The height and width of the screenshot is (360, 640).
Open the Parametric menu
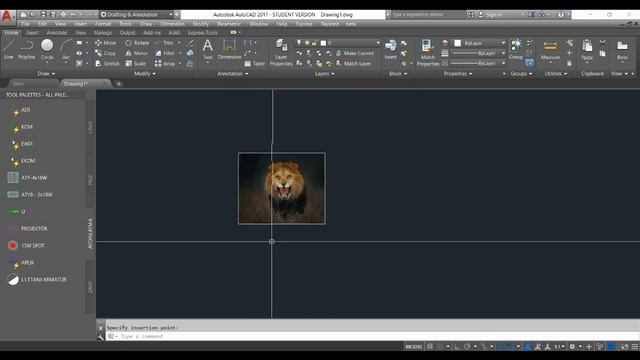[229, 24]
